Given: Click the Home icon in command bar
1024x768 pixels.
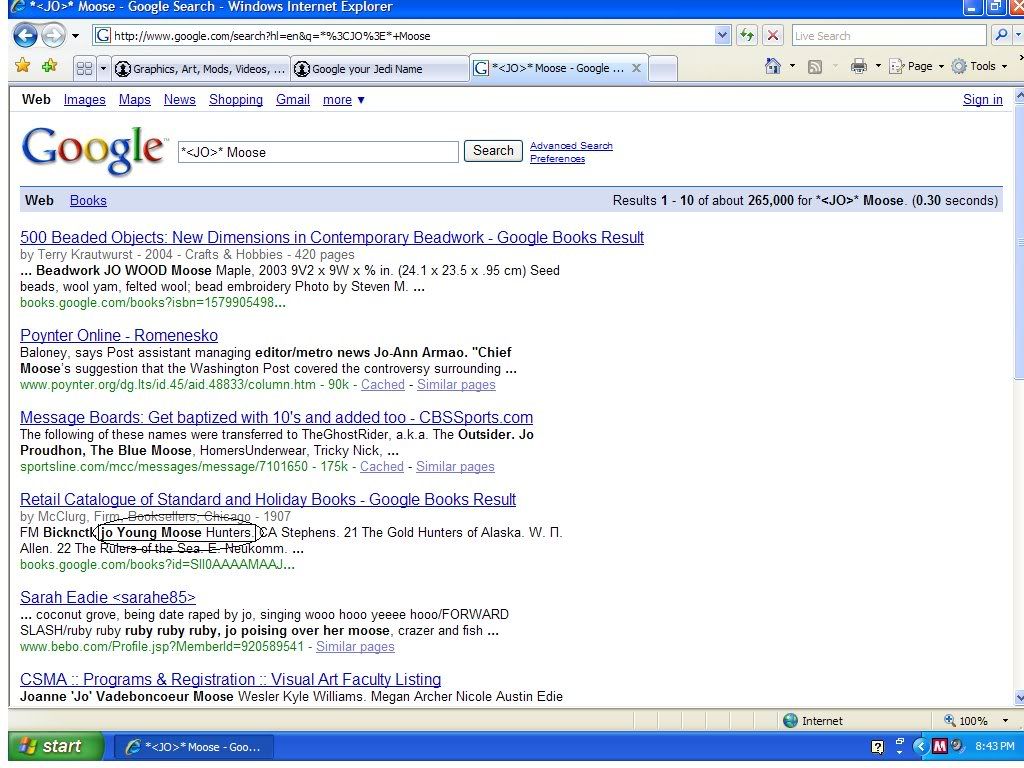Looking at the screenshot, I should [x=773, y=66].
